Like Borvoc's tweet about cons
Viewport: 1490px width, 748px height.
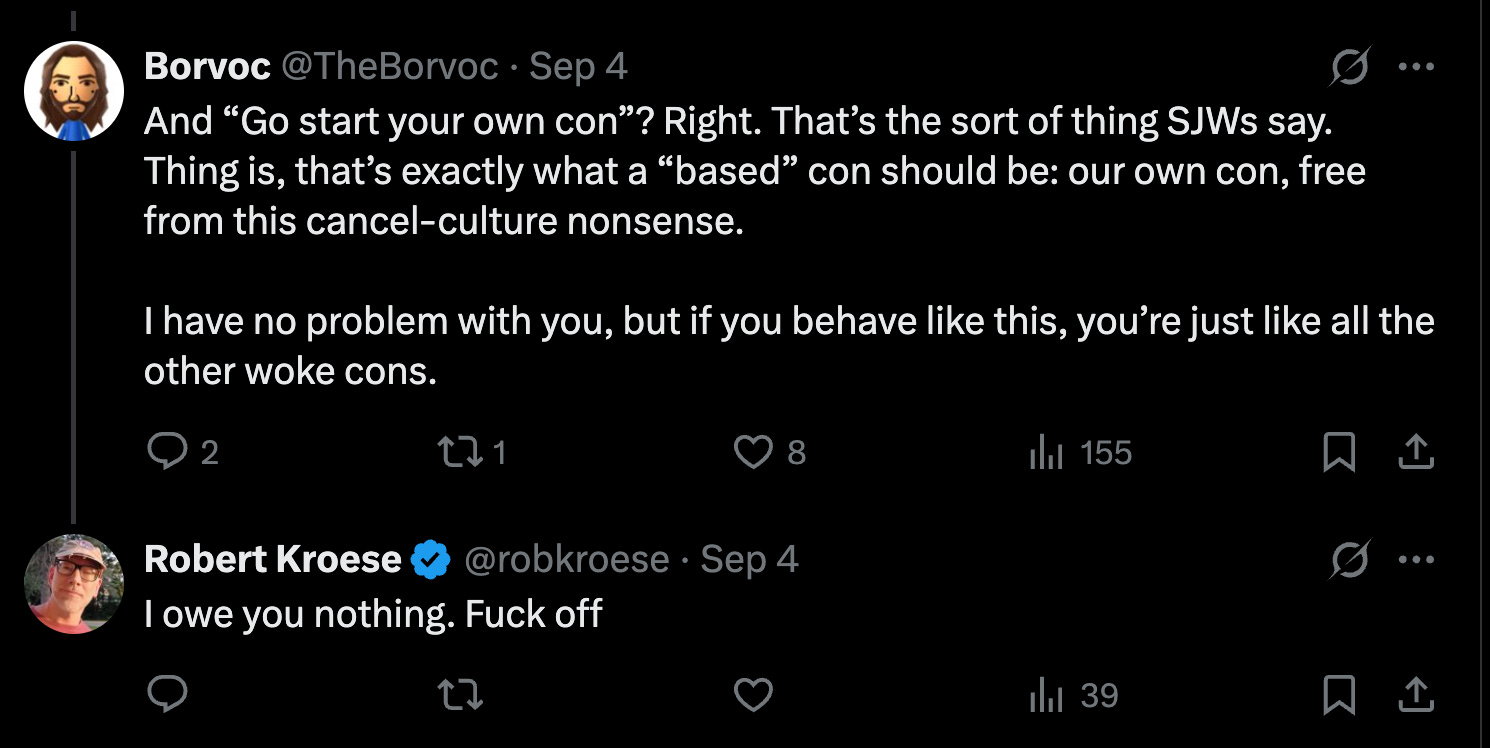[752, 454]
